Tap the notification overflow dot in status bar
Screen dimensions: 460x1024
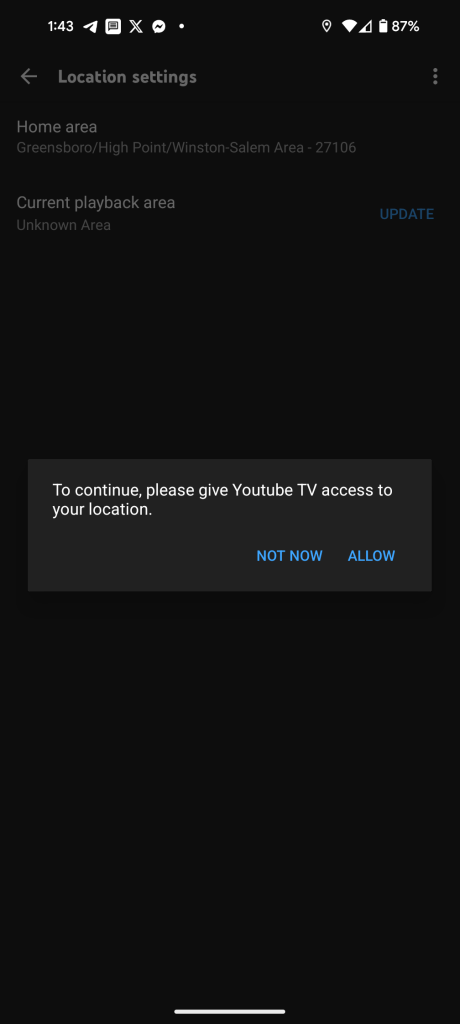[182, 27]
